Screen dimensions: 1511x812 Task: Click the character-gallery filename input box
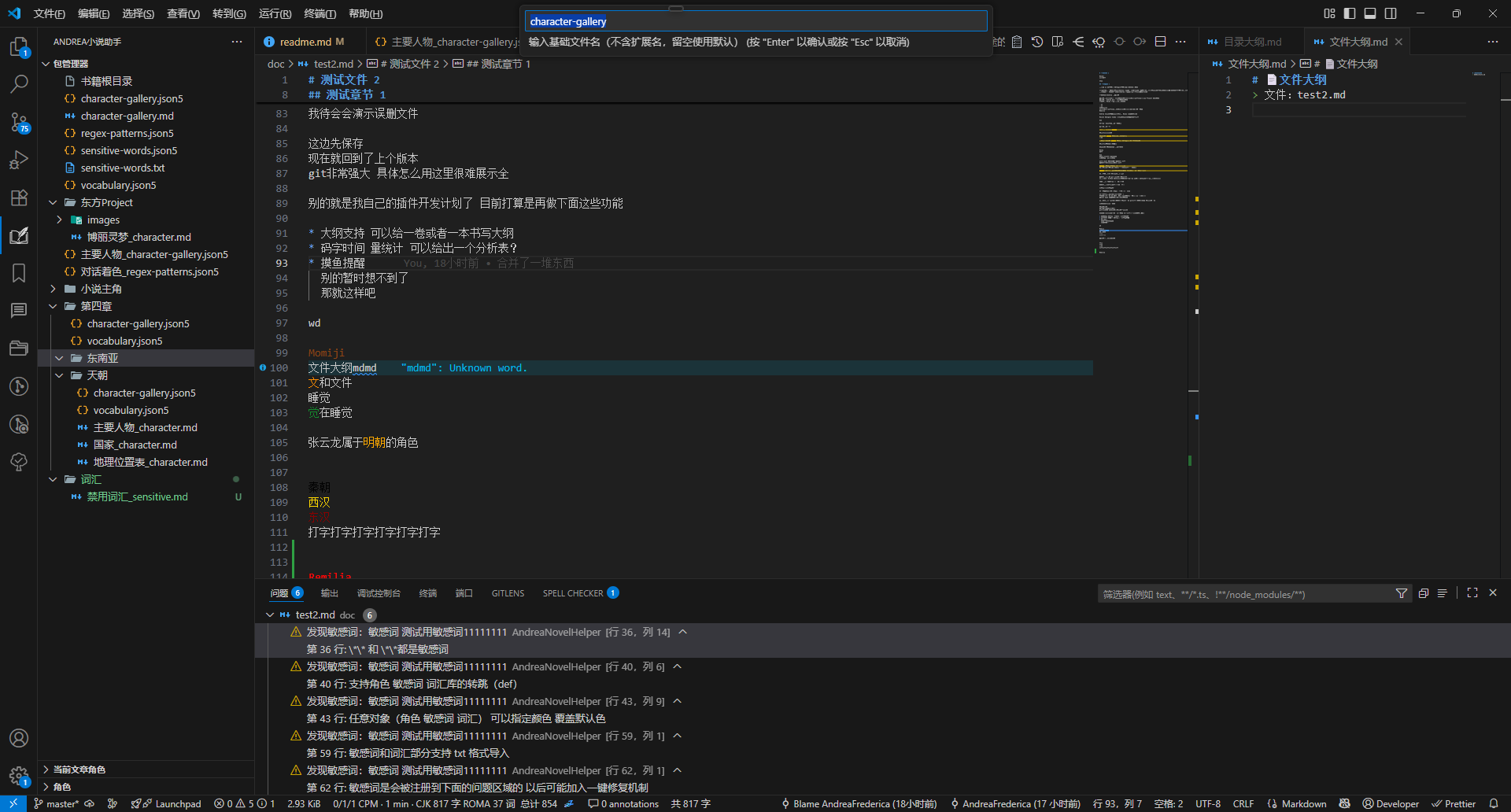755,21
